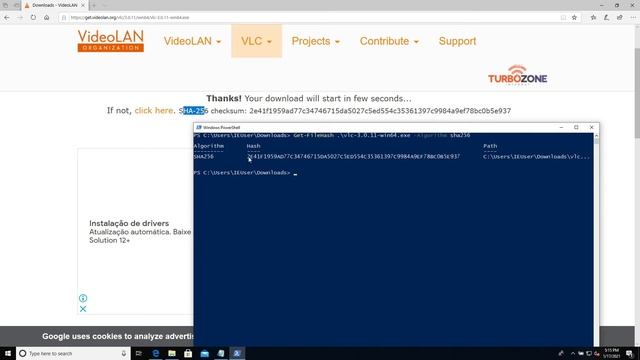
Task: Open the Favorites hub icon in Edge
Action: click(593, 18)
